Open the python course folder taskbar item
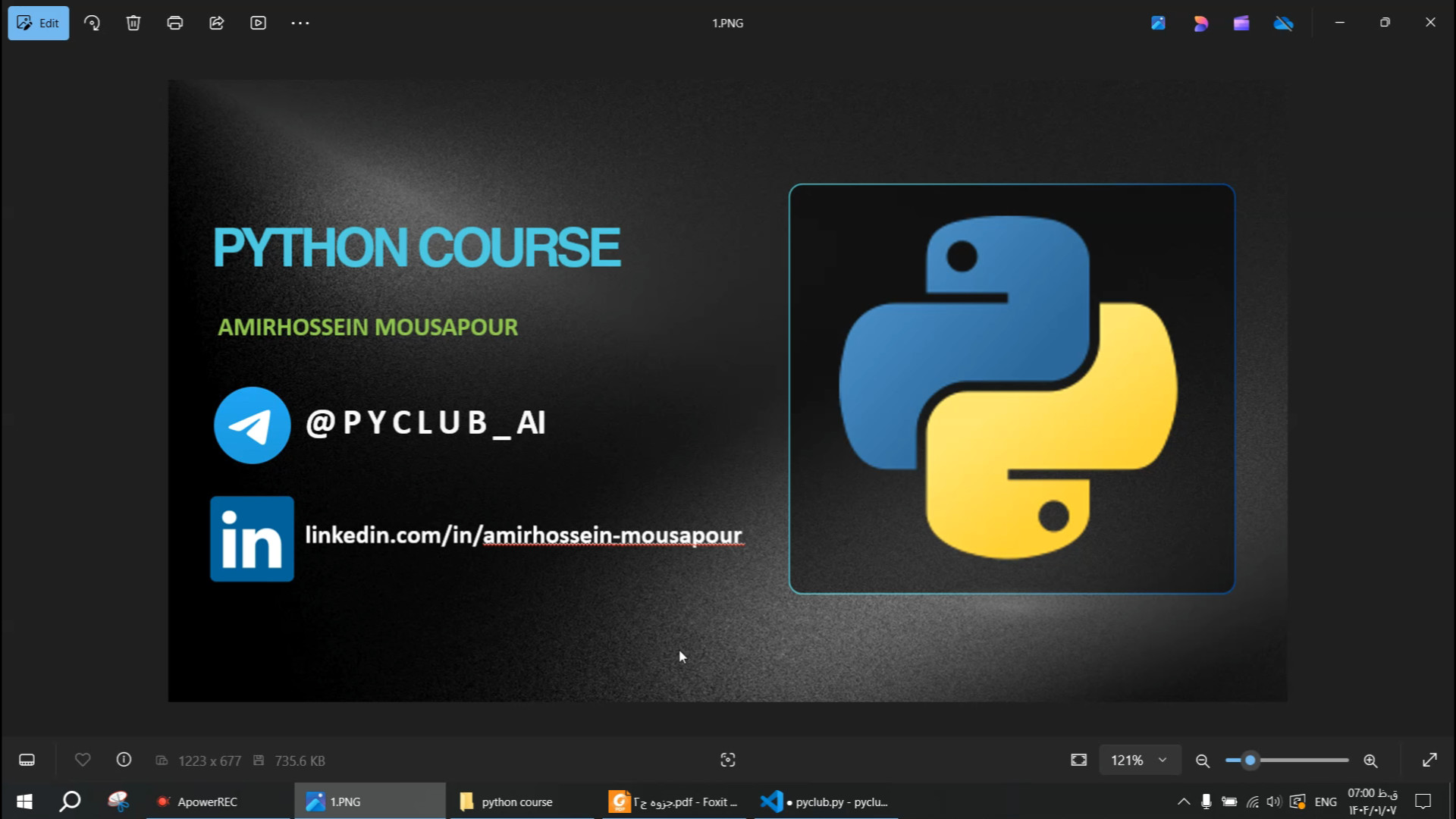This screenshot has height=819, width=1456. (522, 802)
